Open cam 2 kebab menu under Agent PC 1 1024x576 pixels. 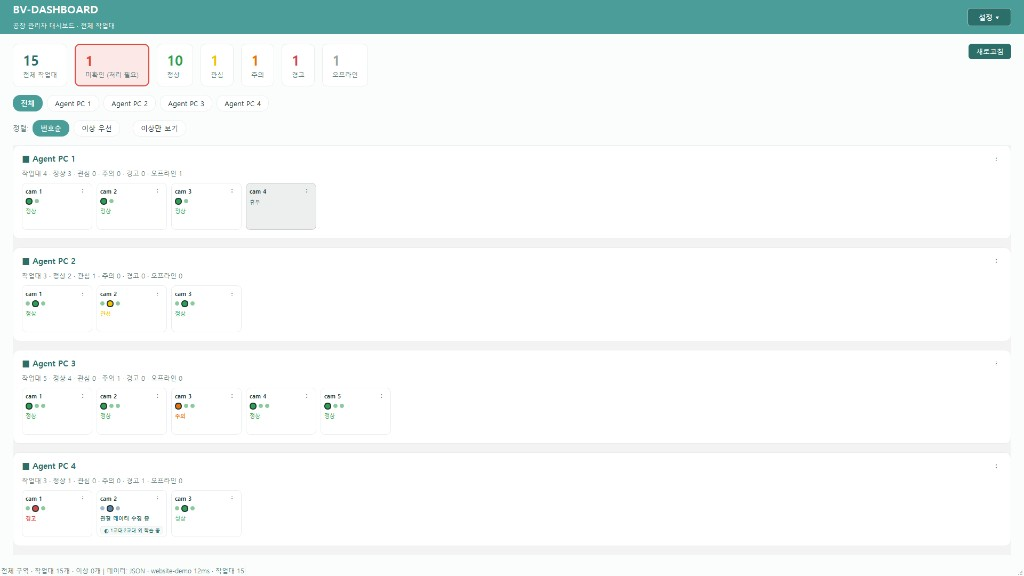[x=157, y=191]
